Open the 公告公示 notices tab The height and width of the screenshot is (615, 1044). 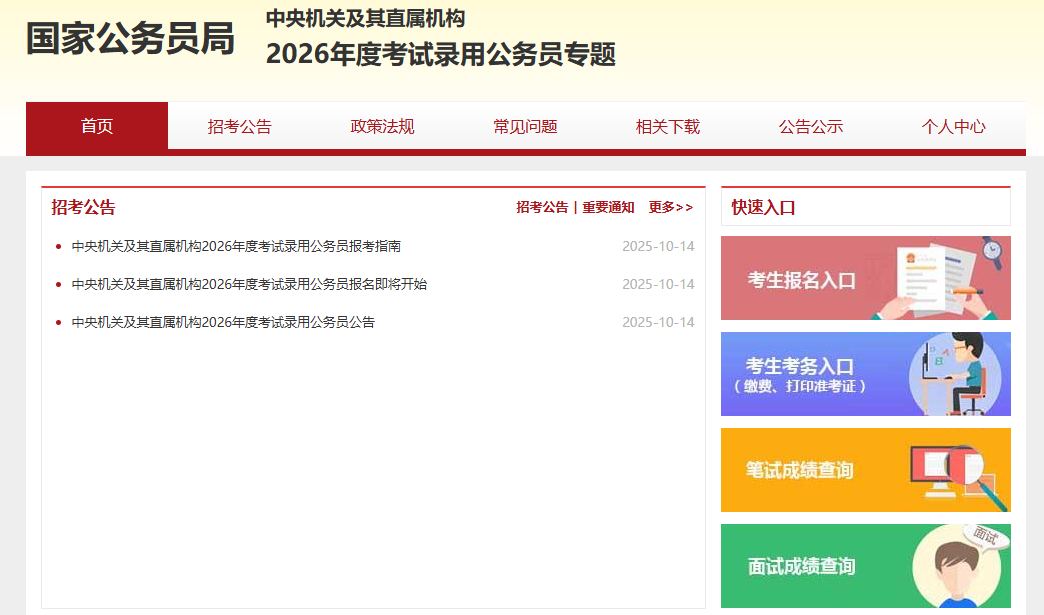point(810,126)
